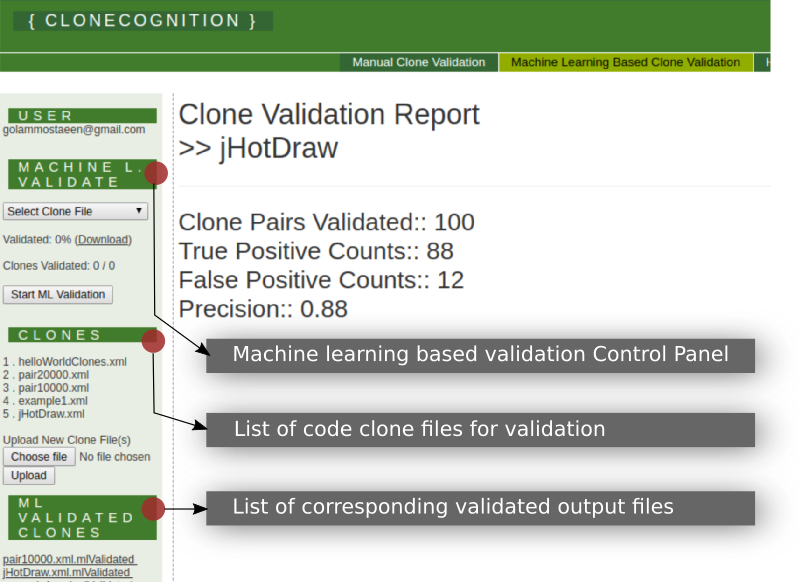Image resolution: width=800 pixels, height=582 pixels.
Task: Open the Select Clone File dropdown
Action: [76, 211]
